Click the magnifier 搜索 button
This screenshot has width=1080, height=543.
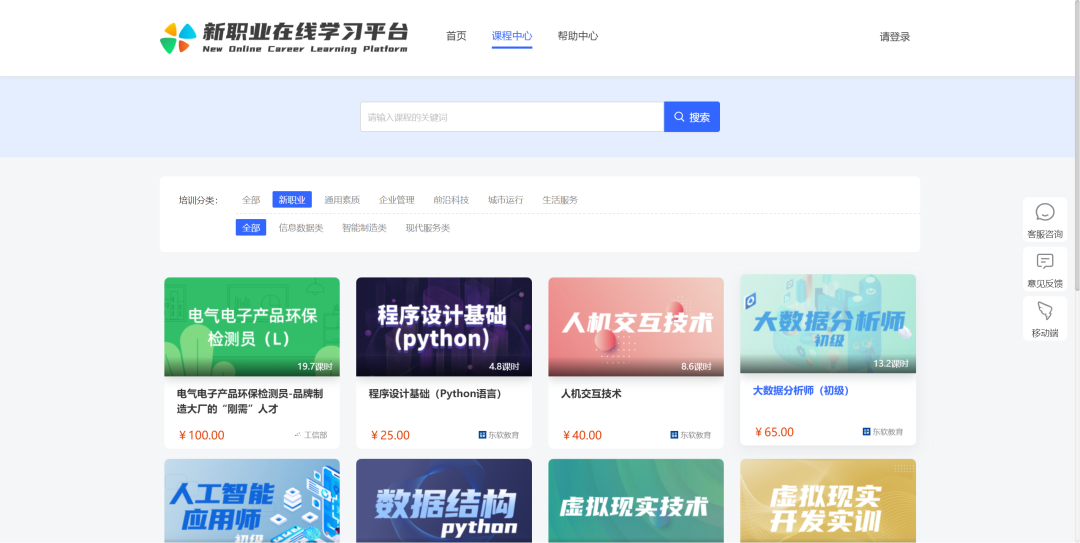click(692, 117)
